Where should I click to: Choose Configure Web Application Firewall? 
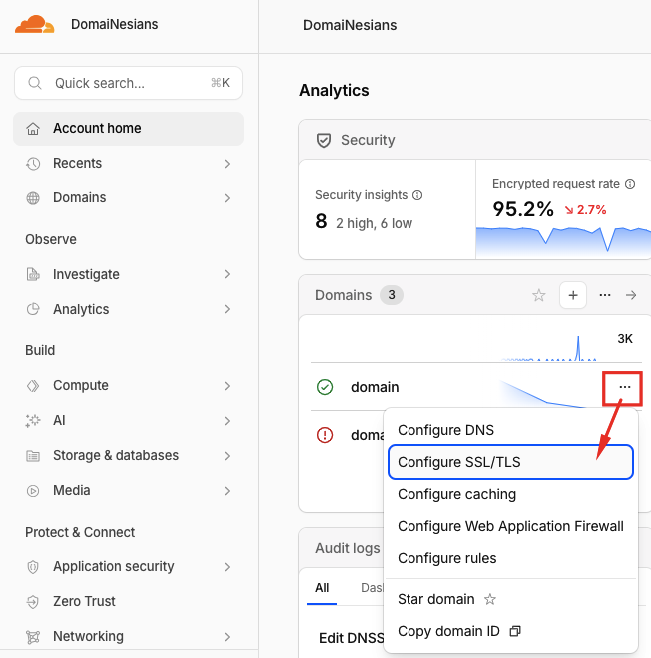coord(511,526)
